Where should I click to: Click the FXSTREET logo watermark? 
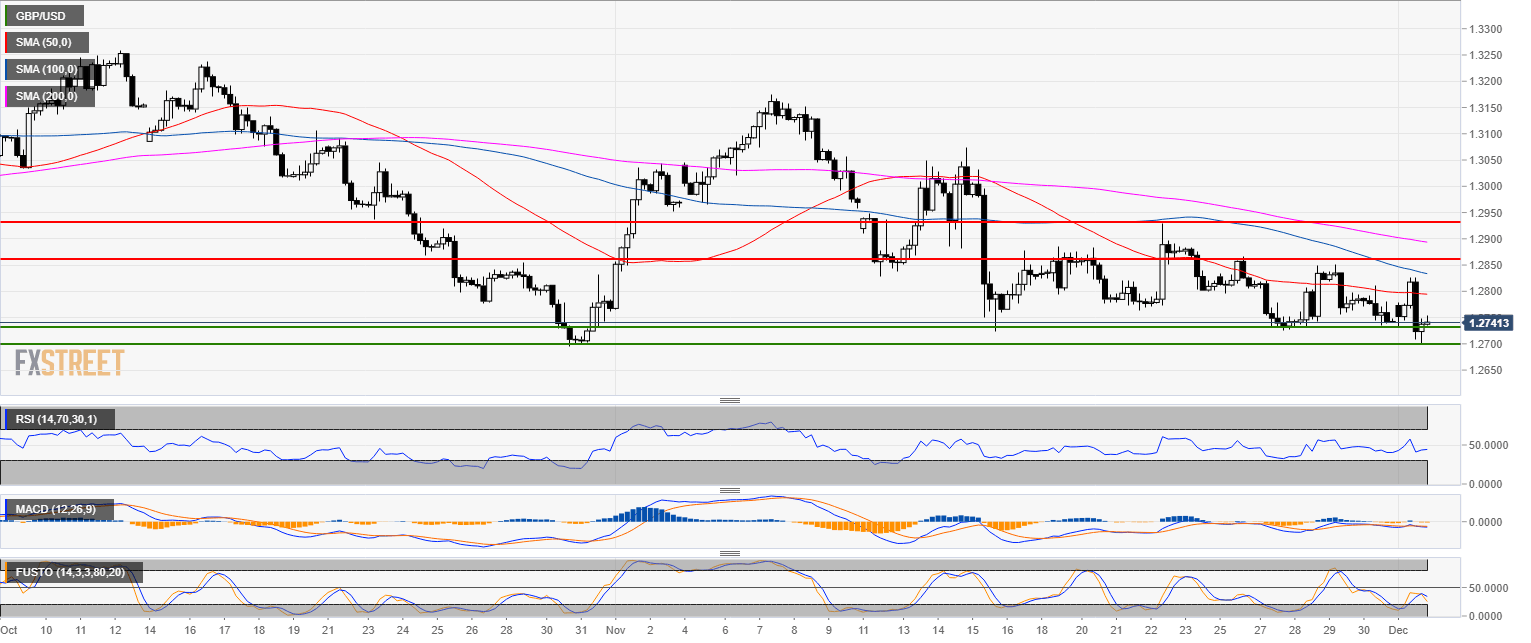pos(69,362)
